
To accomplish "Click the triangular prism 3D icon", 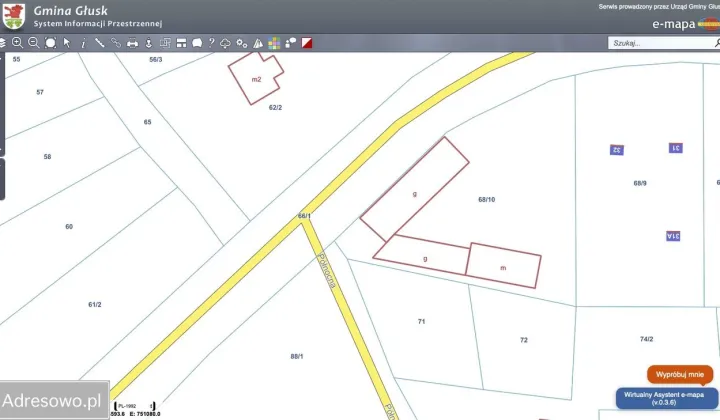I will [258, 43].
